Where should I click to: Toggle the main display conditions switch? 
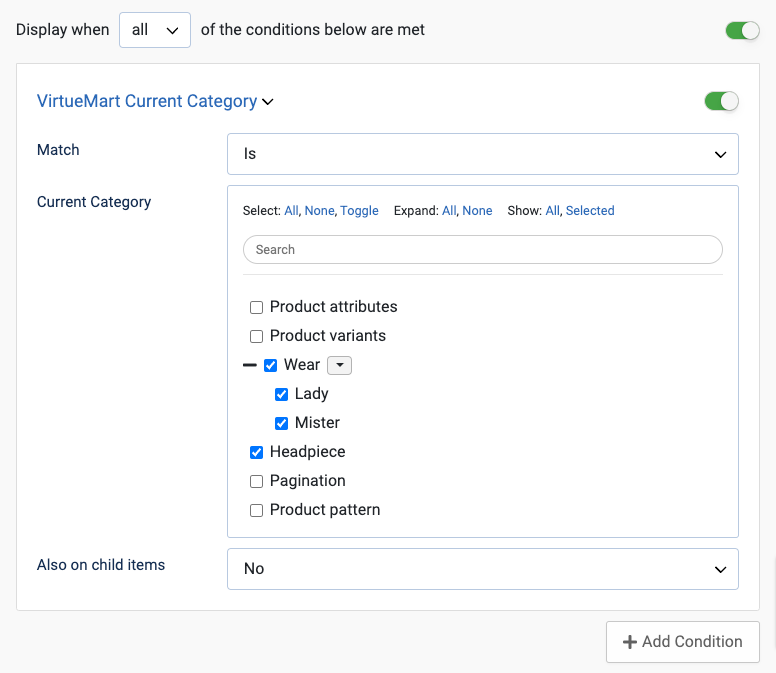(x=742, y=31)
